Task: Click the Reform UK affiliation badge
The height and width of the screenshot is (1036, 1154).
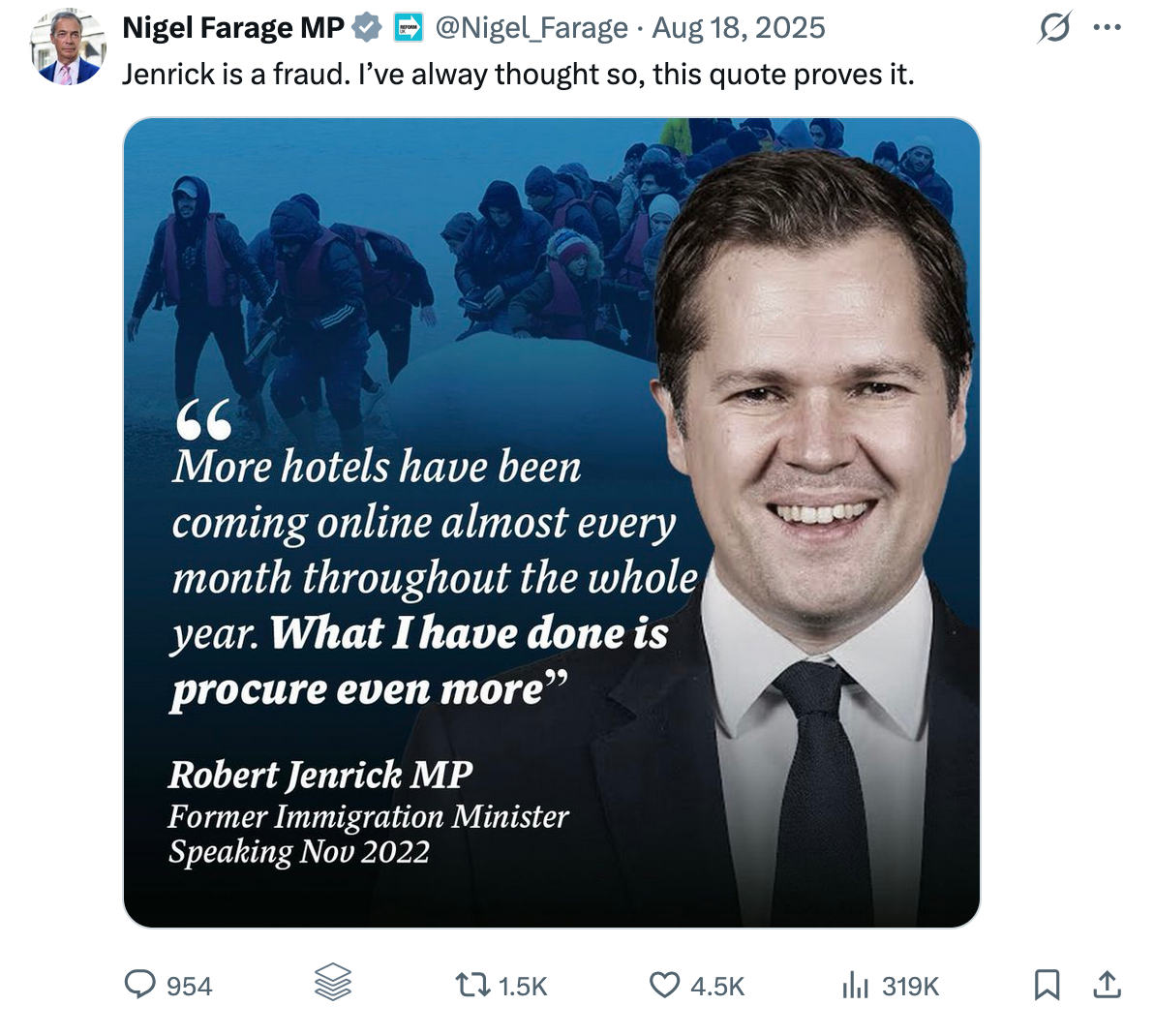Action: tap(408, 28)
